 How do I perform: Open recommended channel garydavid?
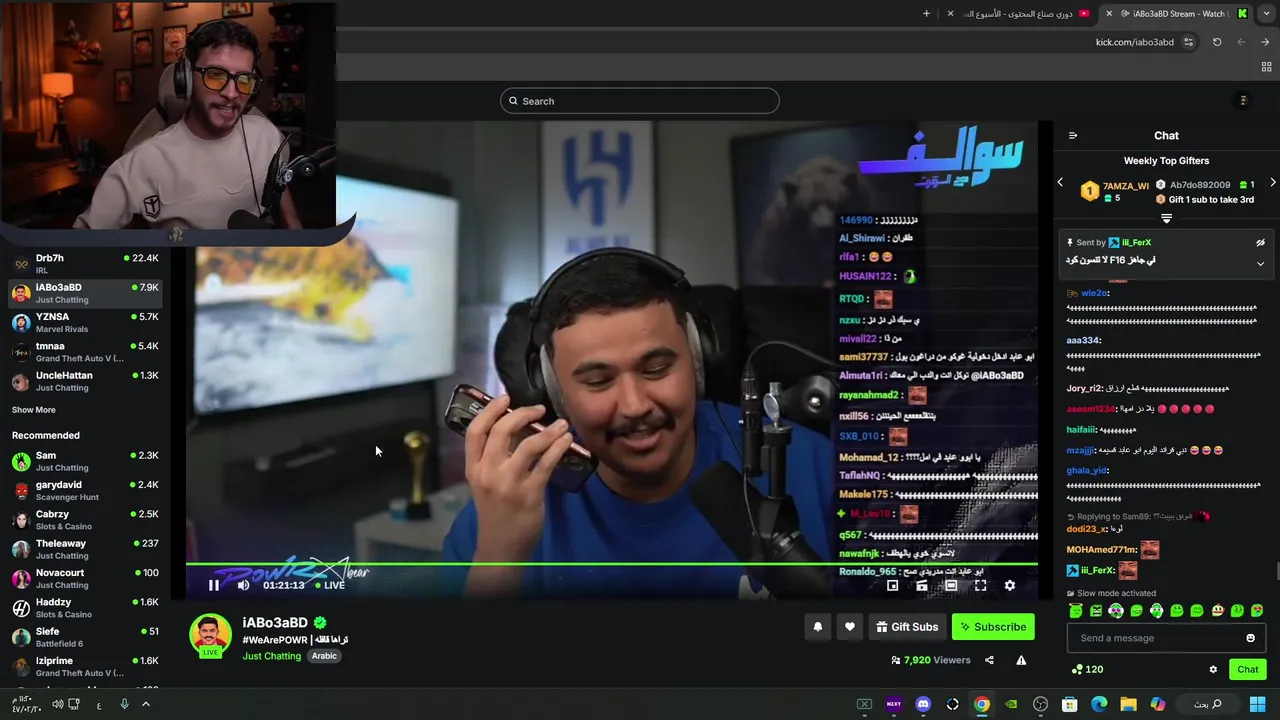coord(84,490)
